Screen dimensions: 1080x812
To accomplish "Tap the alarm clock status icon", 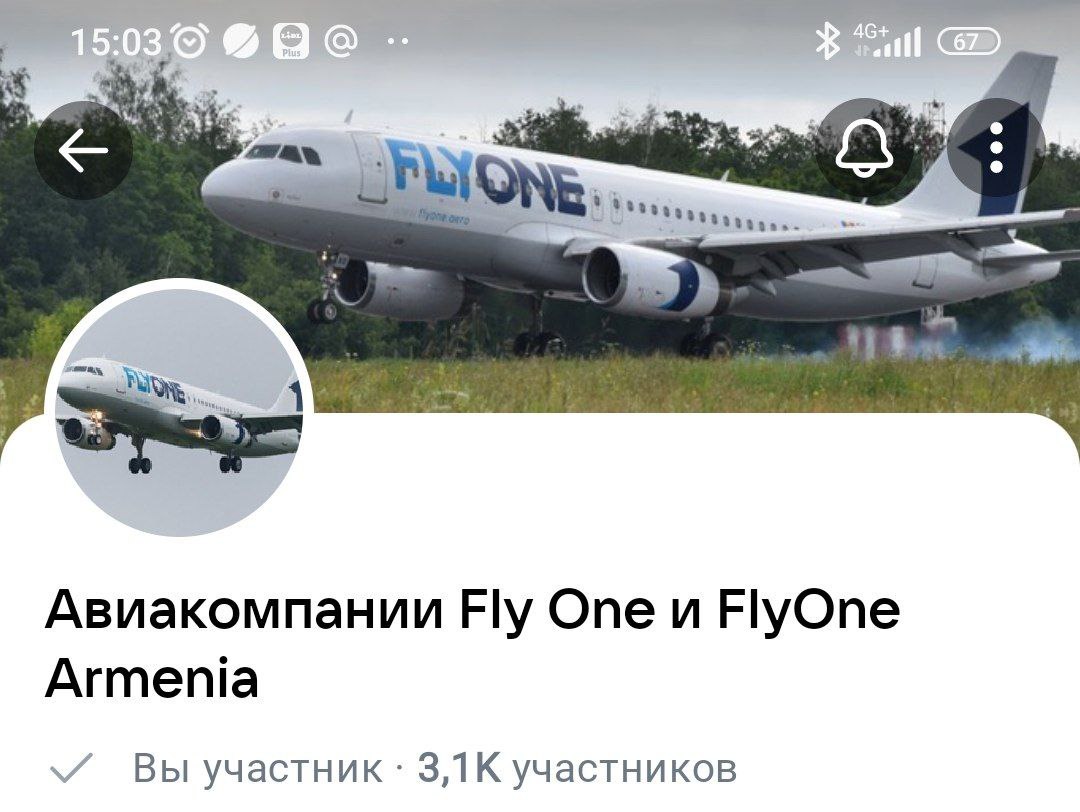I will (x=189, y=42).
